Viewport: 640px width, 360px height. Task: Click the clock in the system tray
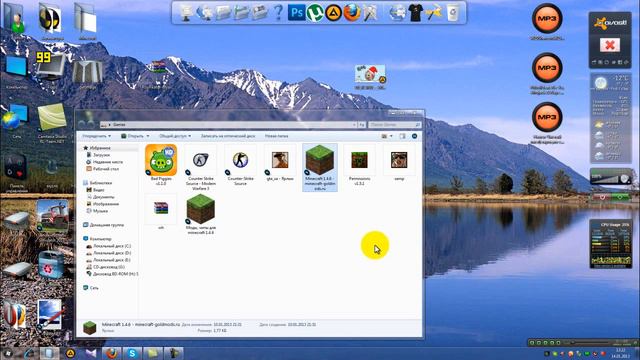point(620,353)
